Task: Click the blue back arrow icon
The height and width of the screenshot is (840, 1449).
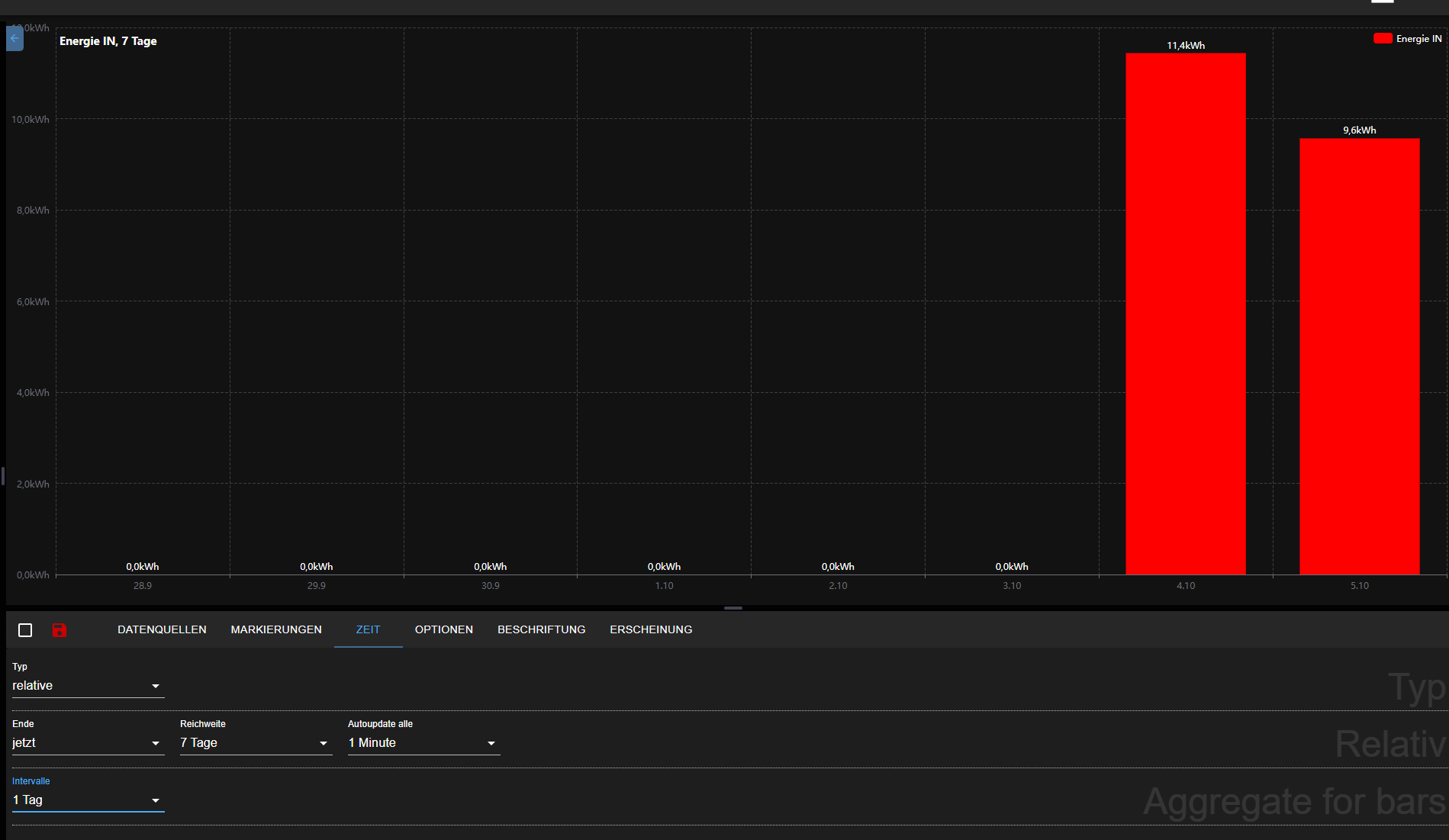Action: [x=14, y=38]
